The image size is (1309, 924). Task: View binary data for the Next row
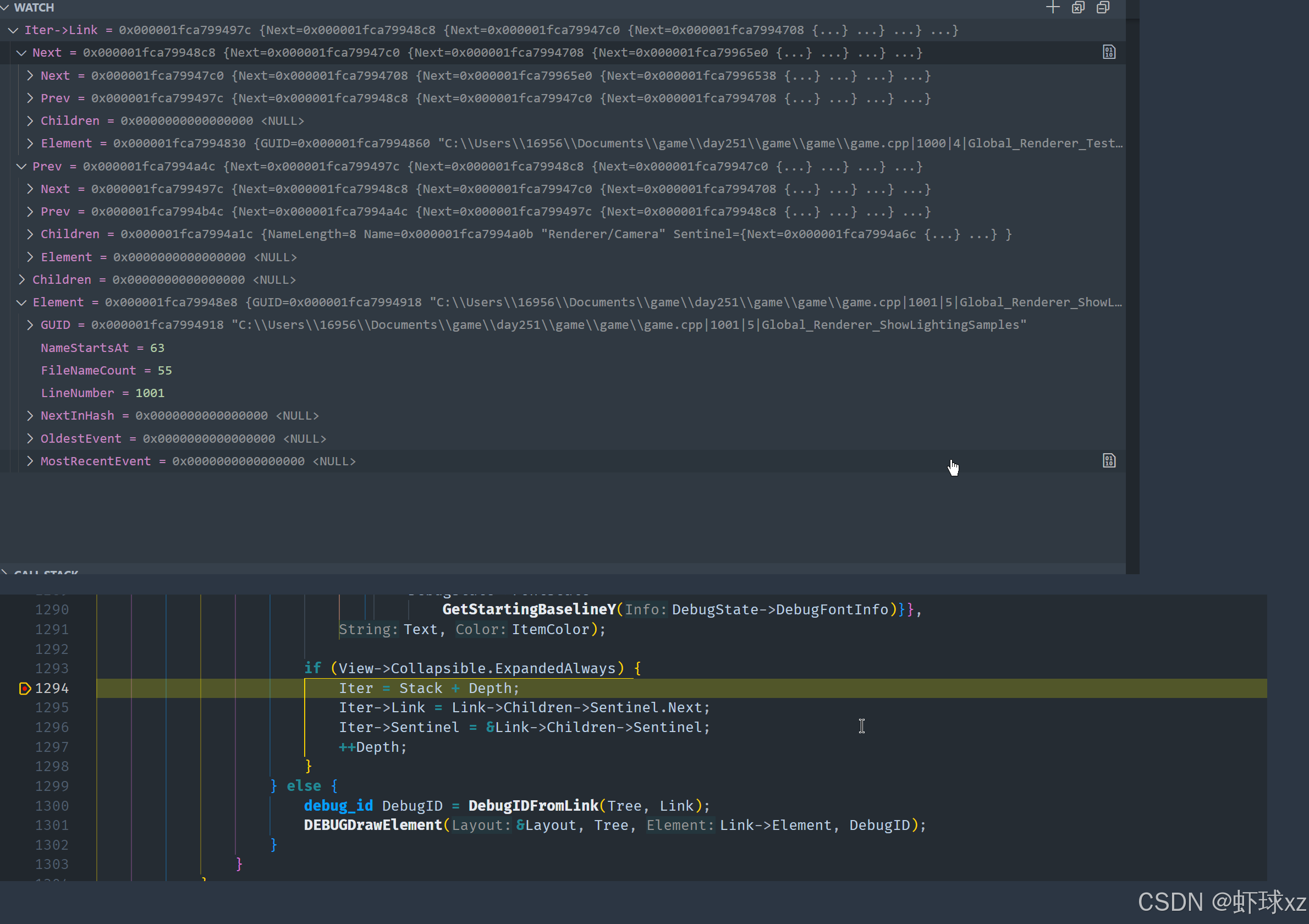tap(1108, 52)
